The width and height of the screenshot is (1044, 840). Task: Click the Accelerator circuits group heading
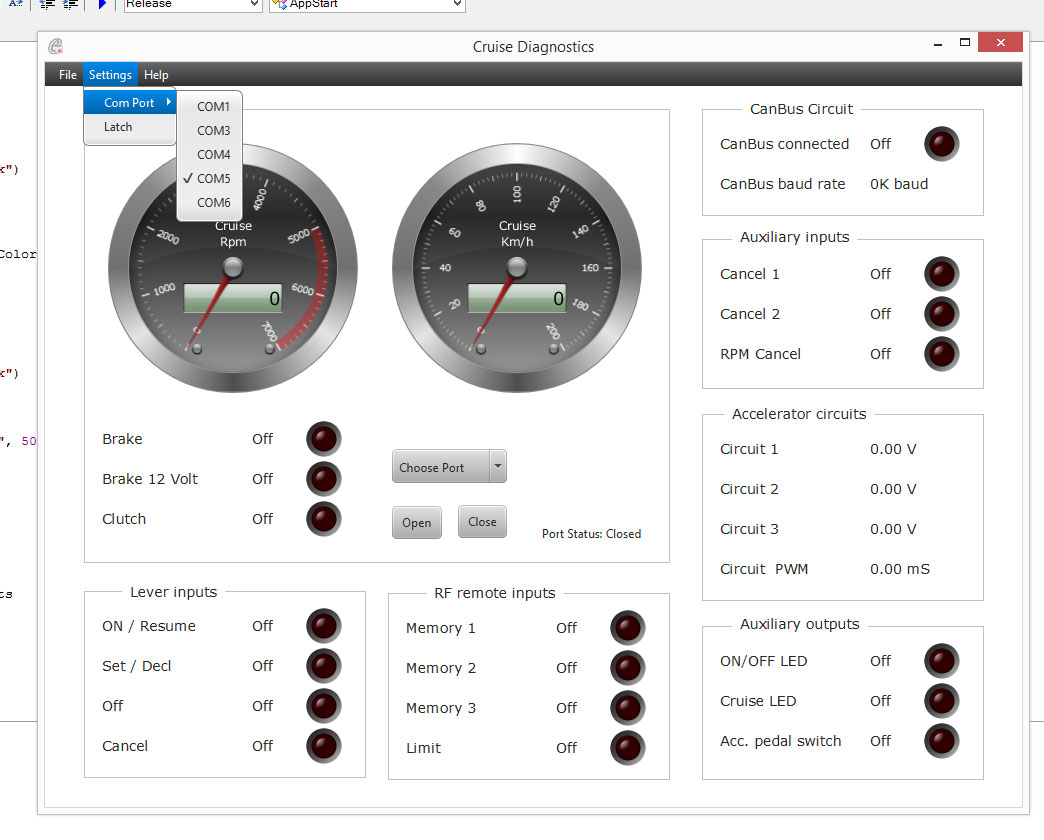coord(799,414)
